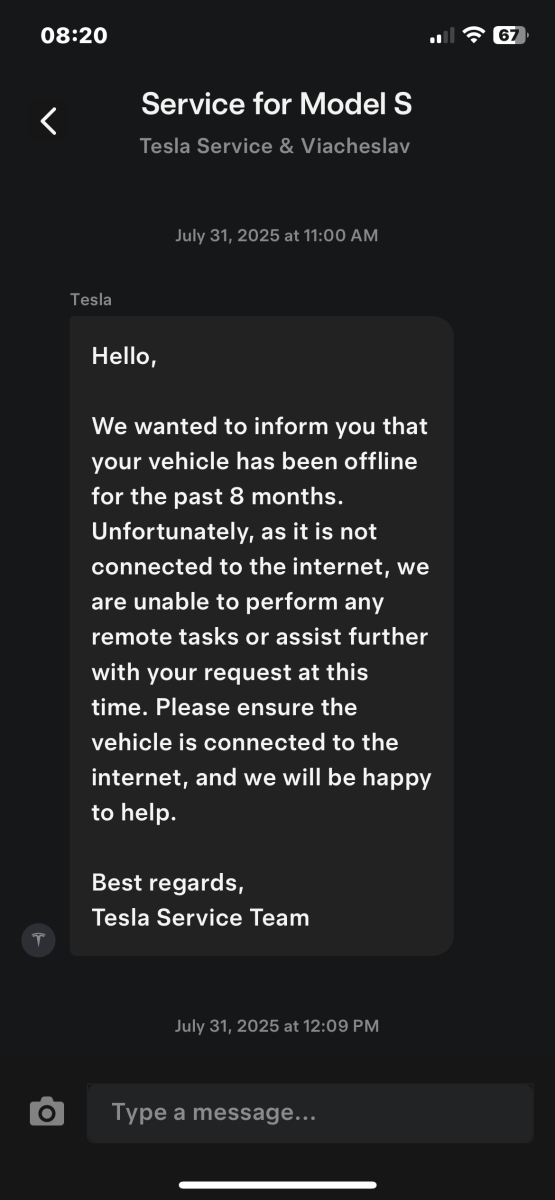Tap the cellular signal bars
Viewport: 555px width, 1200px height.
pyautogui.click(x=441, y=36)
